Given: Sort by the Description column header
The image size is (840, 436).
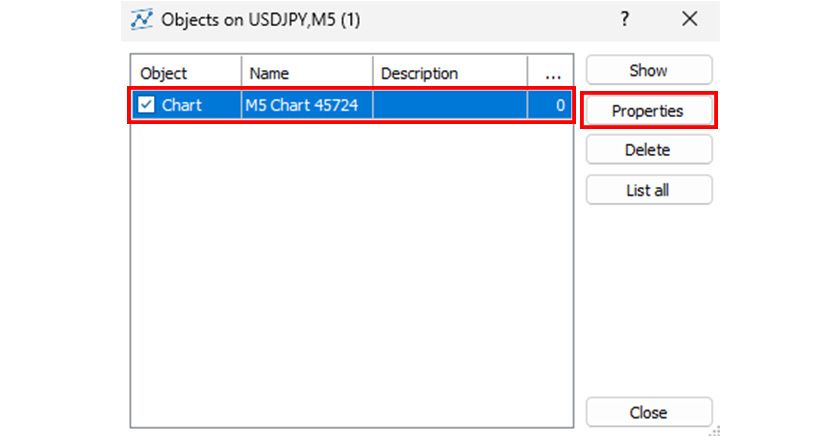Looking at the screenshot, I should click(450, 73).
